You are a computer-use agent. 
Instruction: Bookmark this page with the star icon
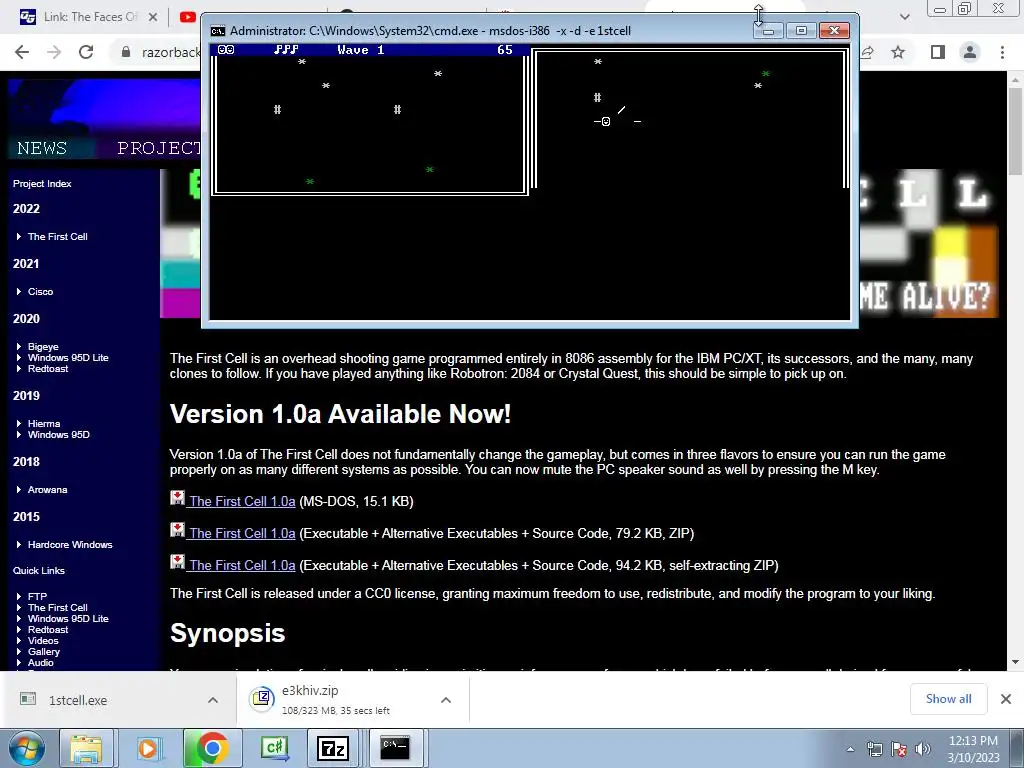(899, 52)
